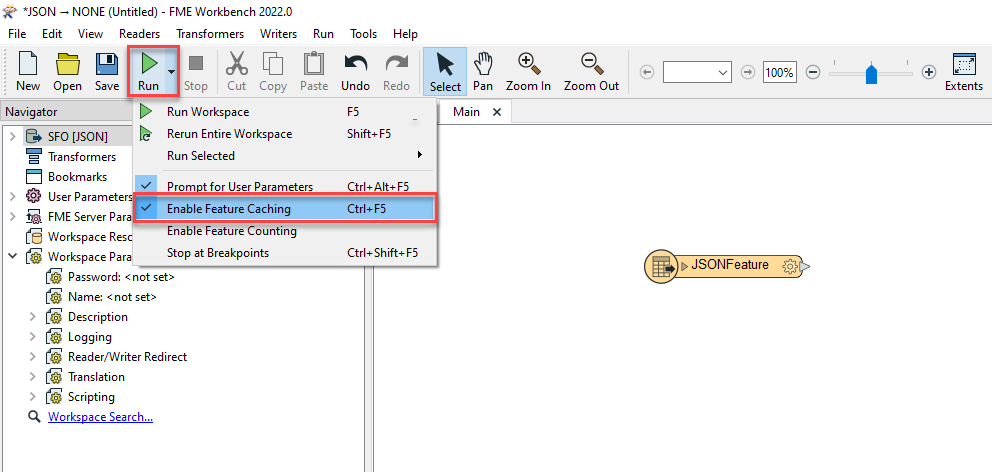Open the Run button dropdown arrow
The width and height of the screenshot is (992, 472).
point(172,72)
